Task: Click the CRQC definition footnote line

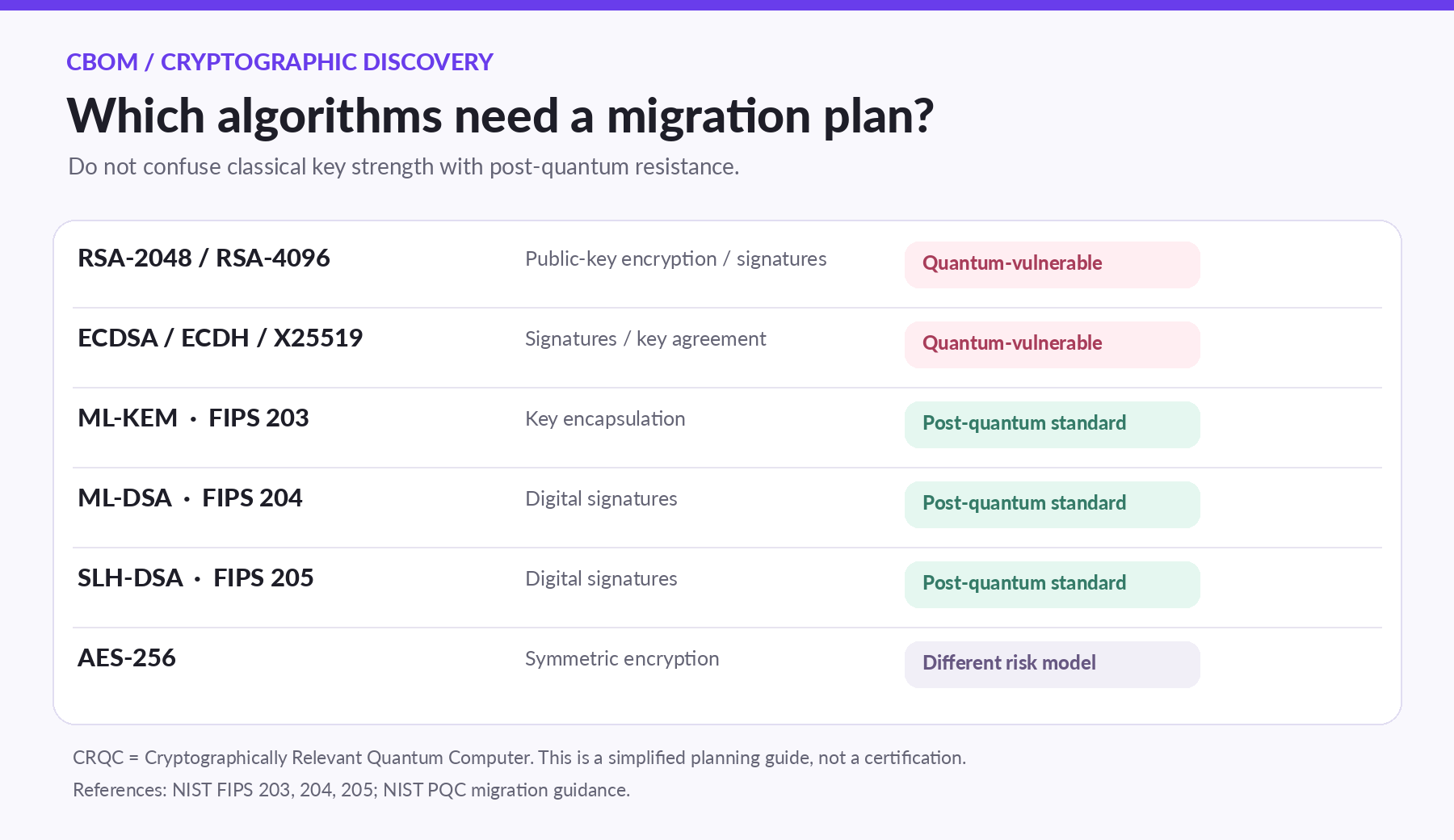Action: 519,758
